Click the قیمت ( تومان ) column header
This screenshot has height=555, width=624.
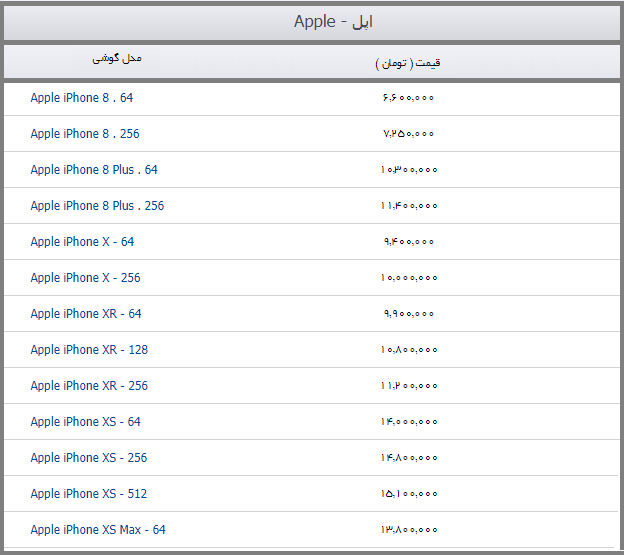(408, 63)
